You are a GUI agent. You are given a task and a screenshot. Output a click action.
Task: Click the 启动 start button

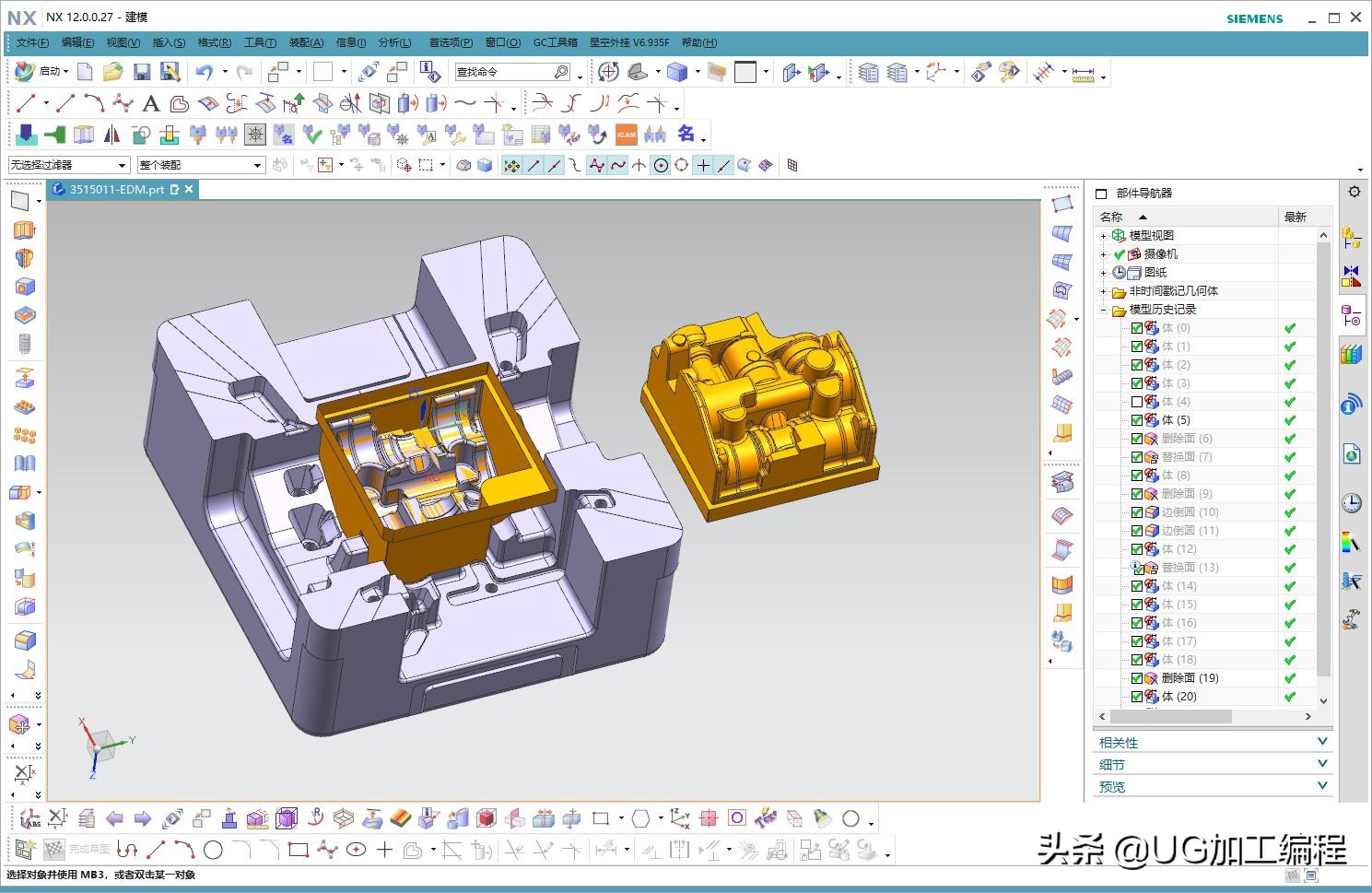[41, 72]
